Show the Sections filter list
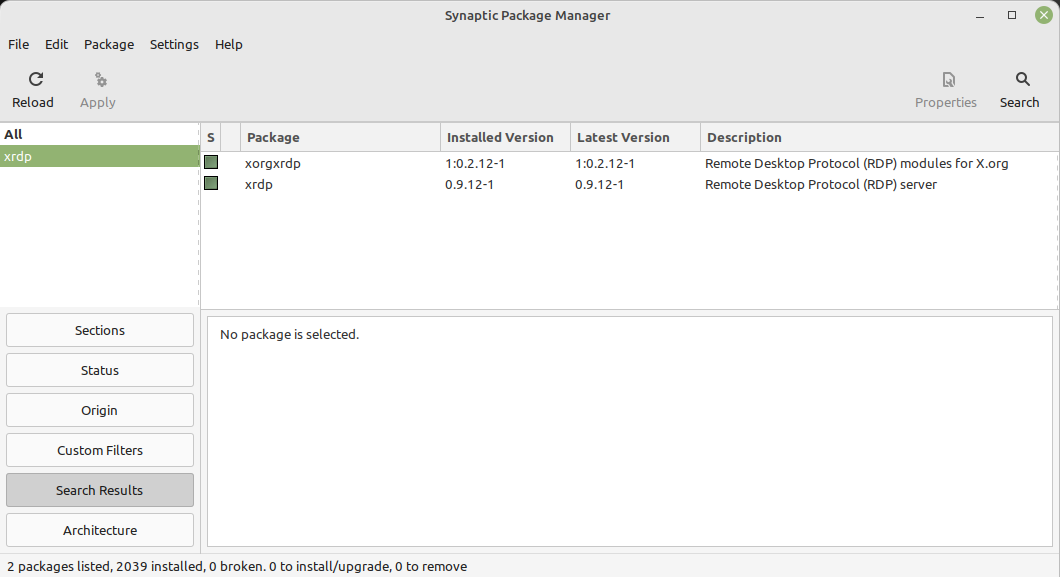Image resolution: width=1060 pixels, height=577 pixels. click(100, 330)
